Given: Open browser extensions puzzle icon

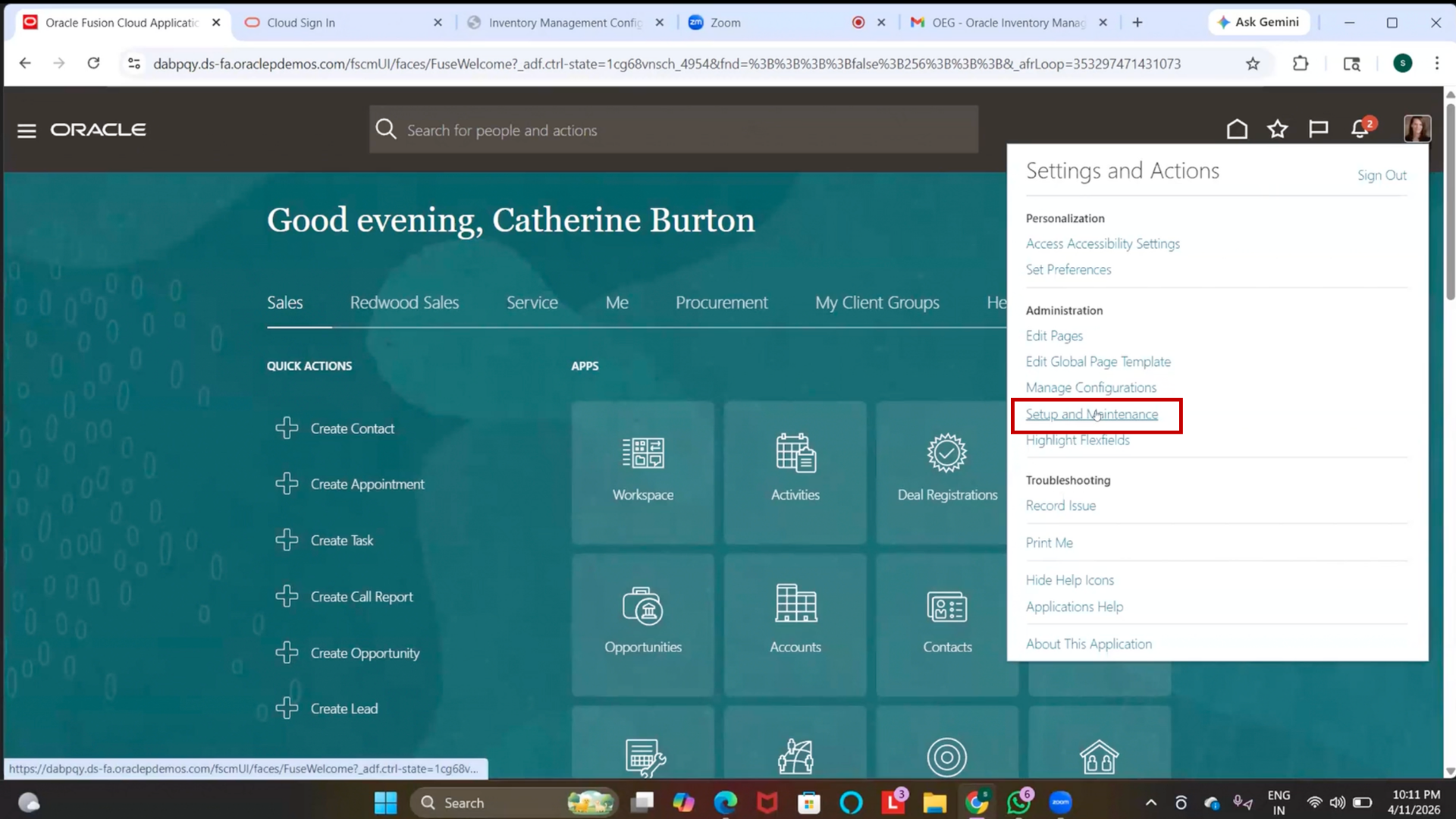Looking at the screenshot, I should pyautogui.click(x=1301, y=64).
